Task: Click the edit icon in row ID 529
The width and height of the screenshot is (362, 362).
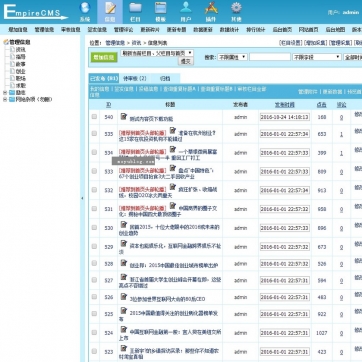Action: pos(124,243)
